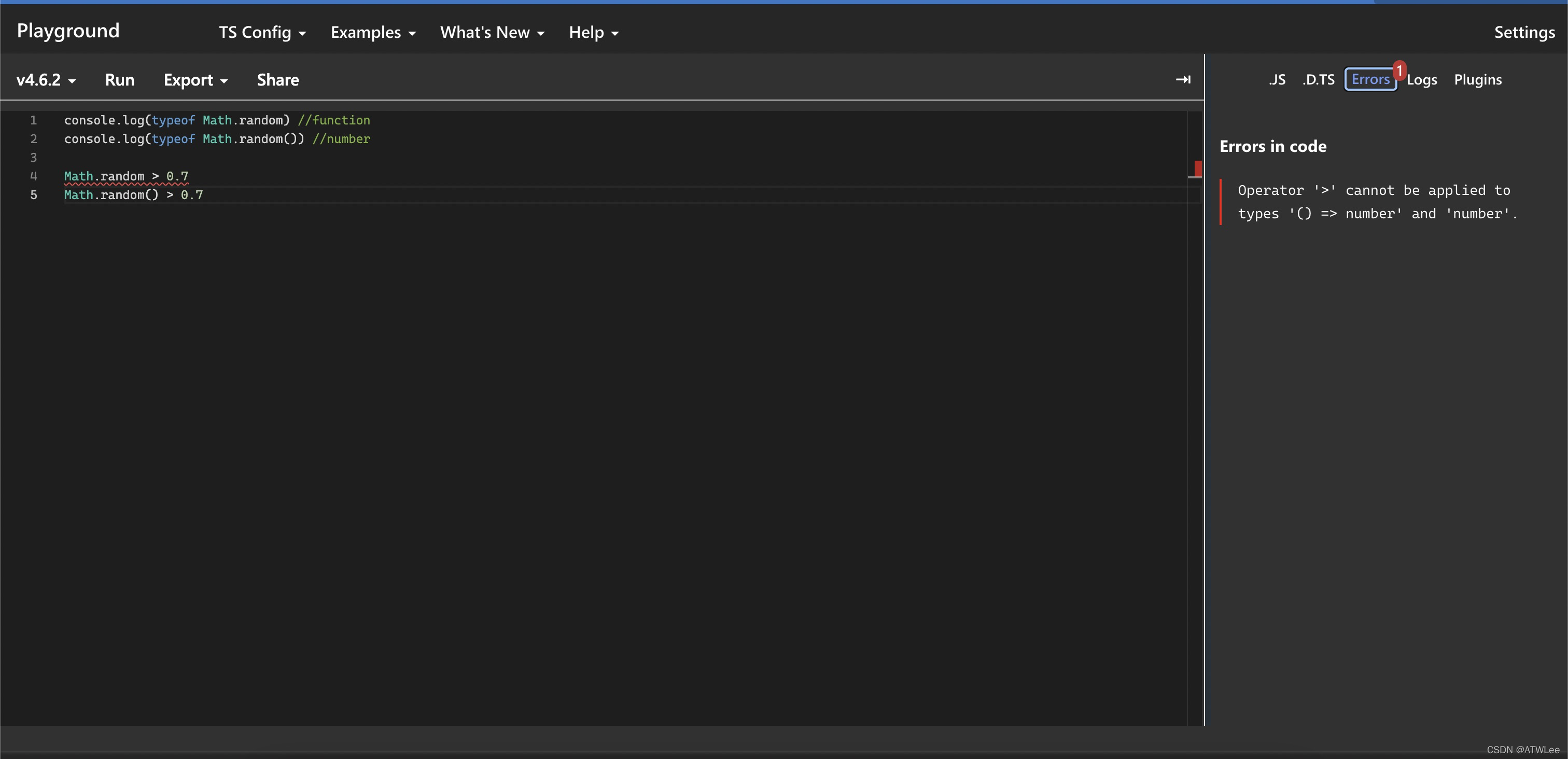Click the Share button

[x=277, y=80]
